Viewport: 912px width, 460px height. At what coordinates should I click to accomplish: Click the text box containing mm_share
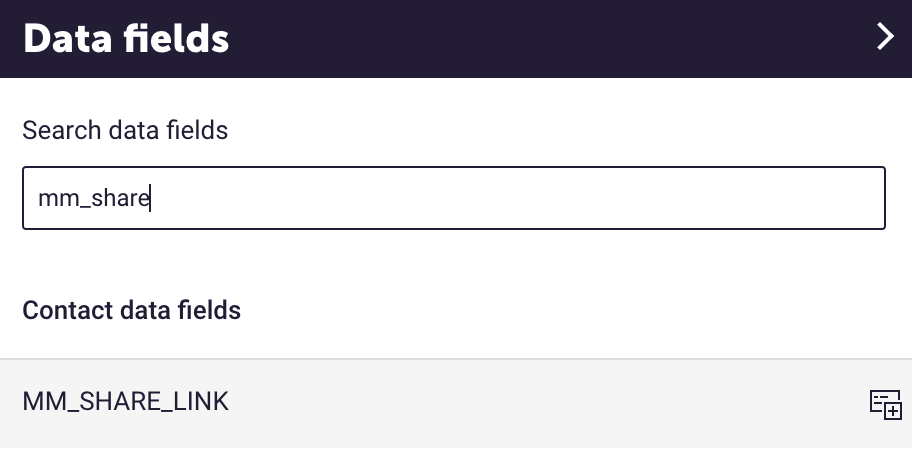[x=454, y=198]
